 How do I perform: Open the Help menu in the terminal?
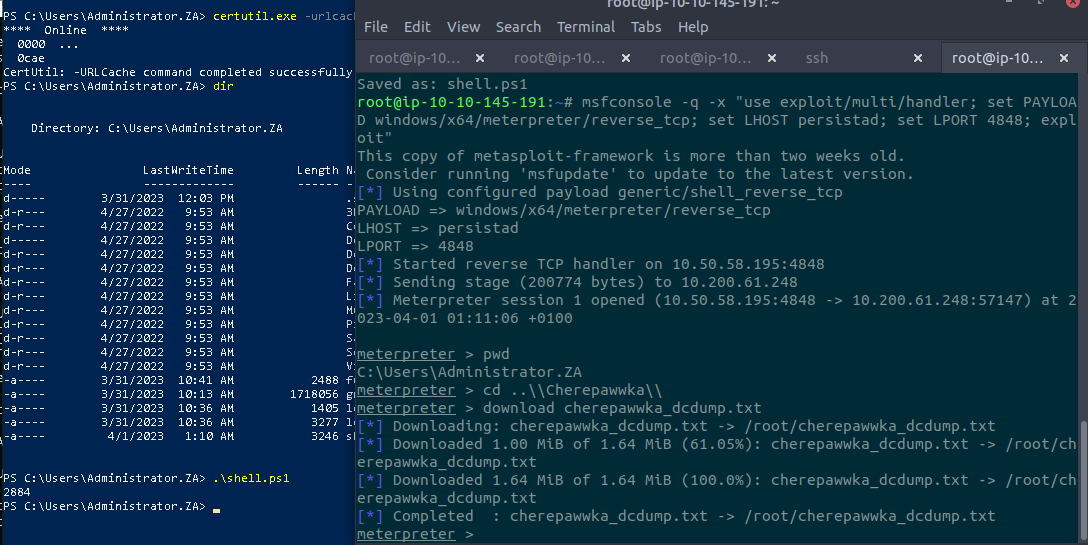[x=692, y=27]
